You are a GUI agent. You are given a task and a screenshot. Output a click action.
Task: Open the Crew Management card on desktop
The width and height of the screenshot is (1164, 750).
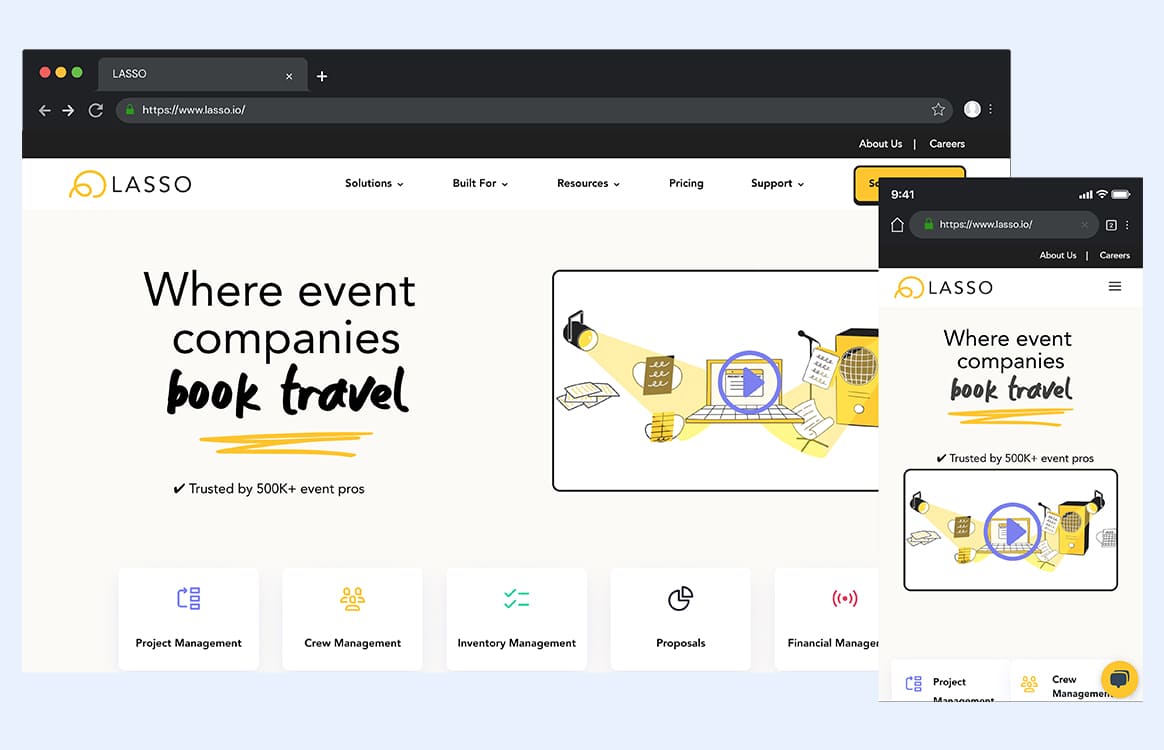point(353,619)
